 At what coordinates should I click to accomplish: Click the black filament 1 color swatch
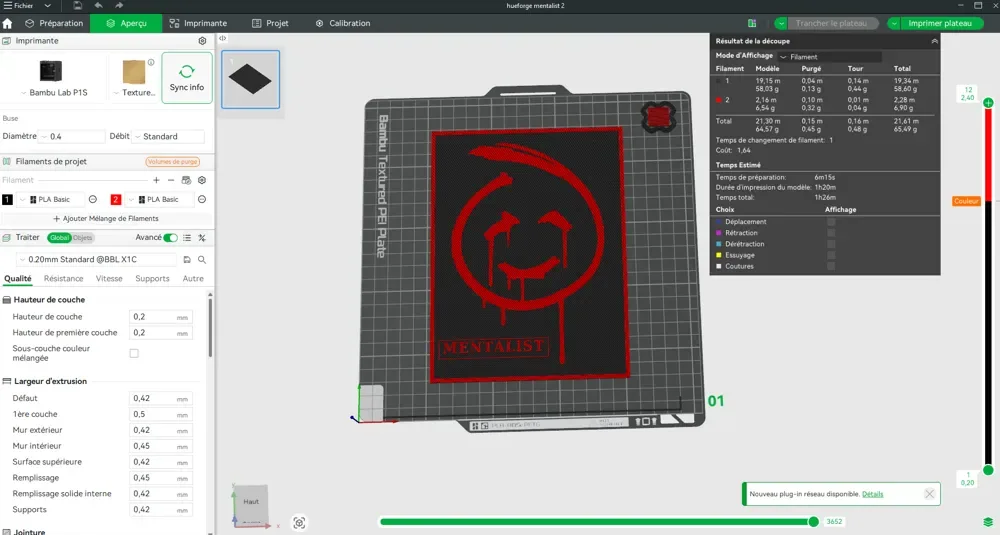(x=7, y=200)
